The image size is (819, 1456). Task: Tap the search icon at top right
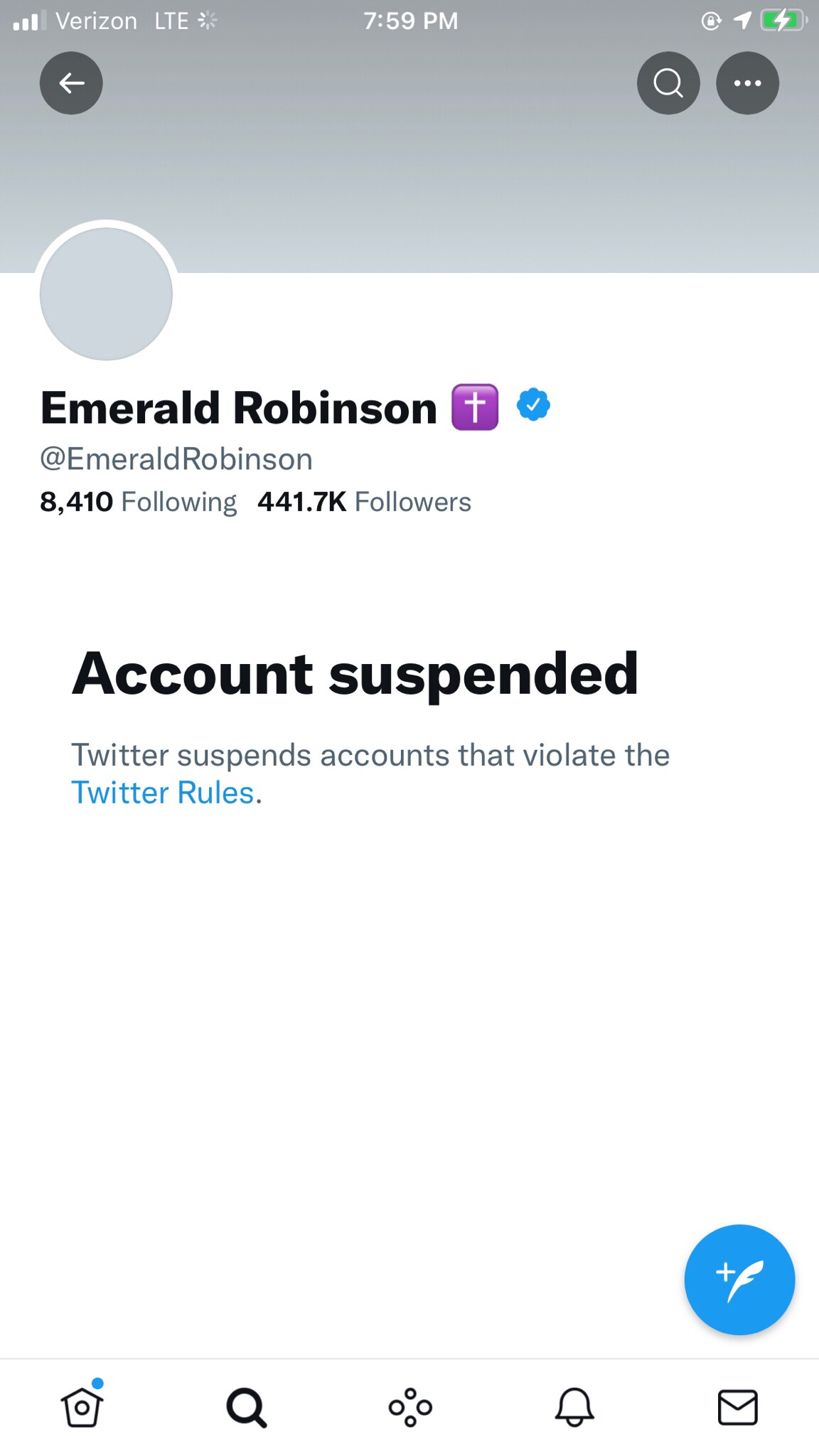(x=668, y=83)
